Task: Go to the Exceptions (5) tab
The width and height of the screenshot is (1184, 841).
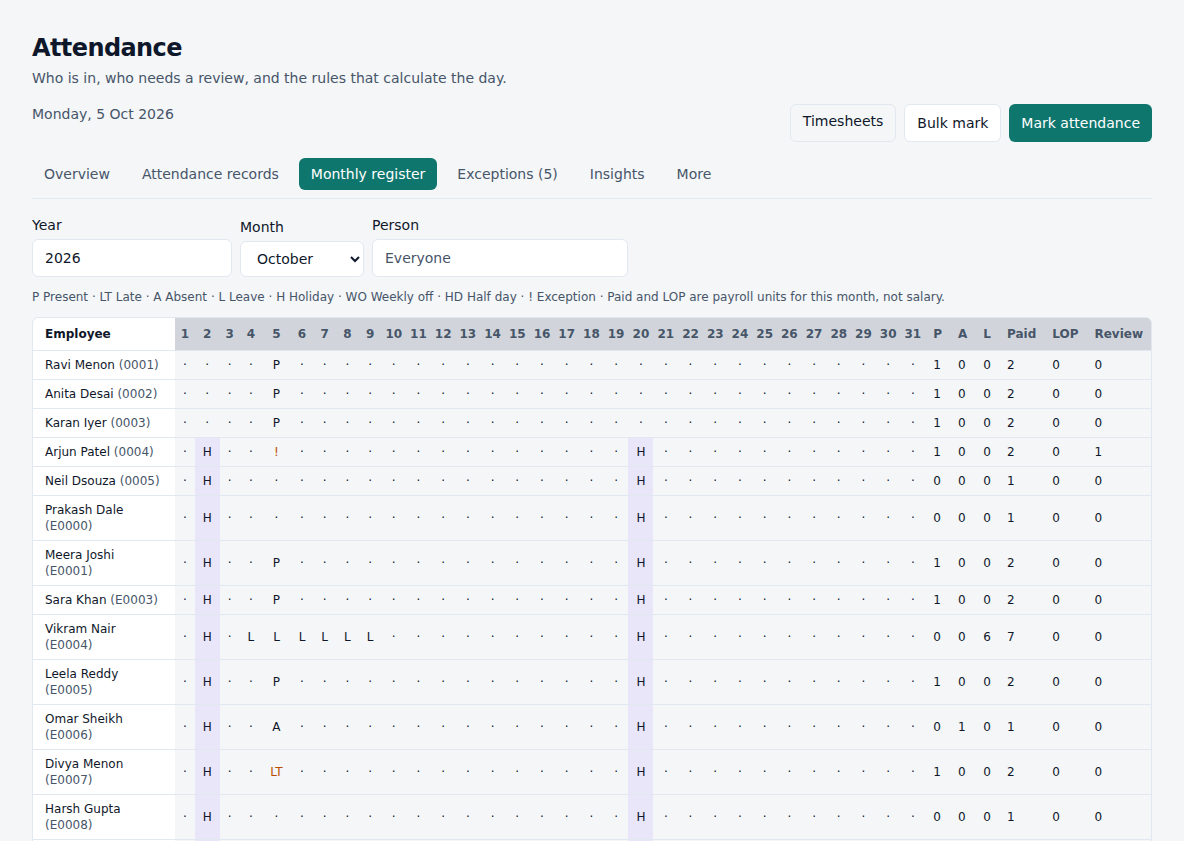Action: pyautogui.click(x=507, y=174)
